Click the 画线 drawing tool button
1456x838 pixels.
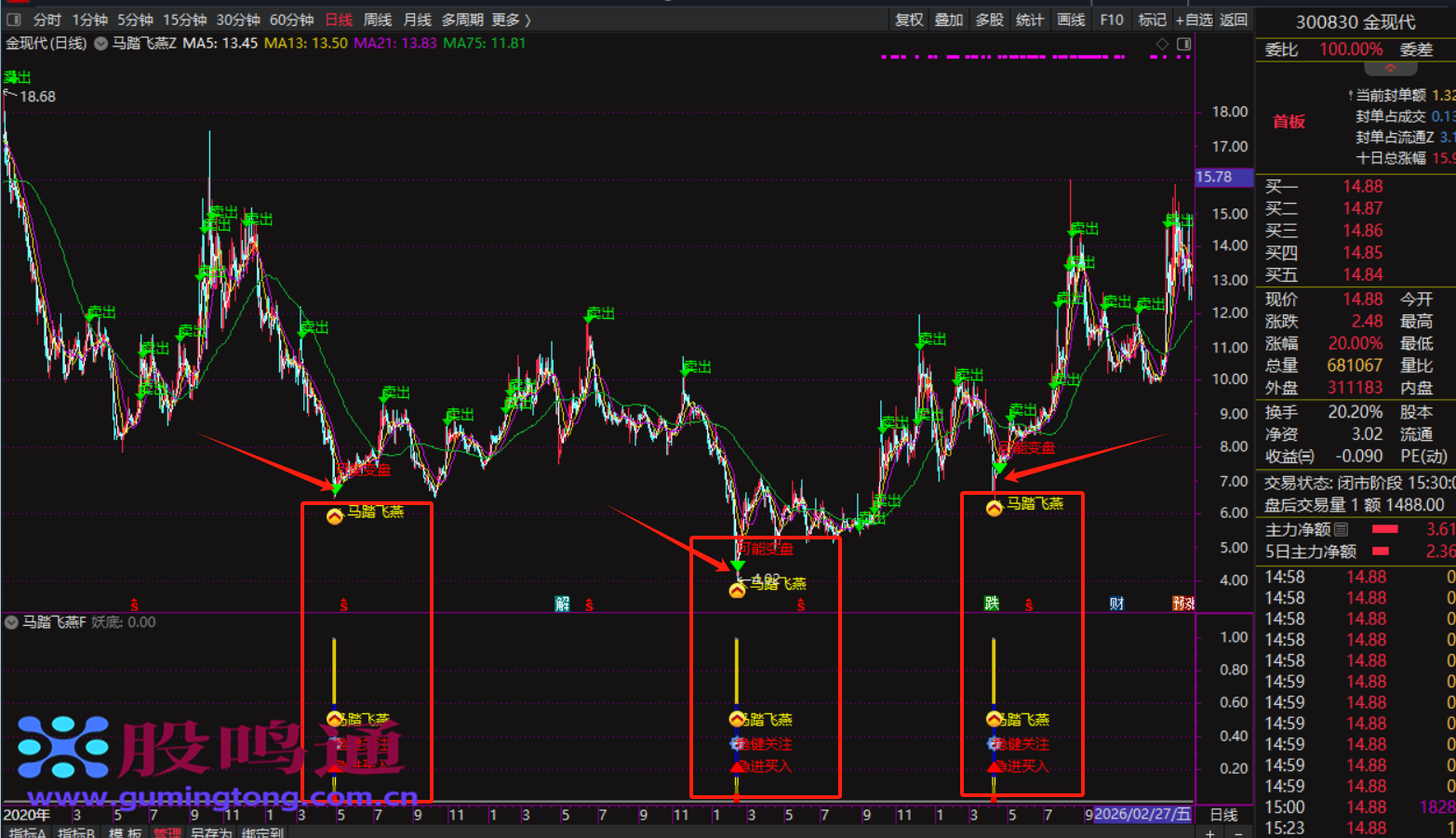[x=1071, y=20]
